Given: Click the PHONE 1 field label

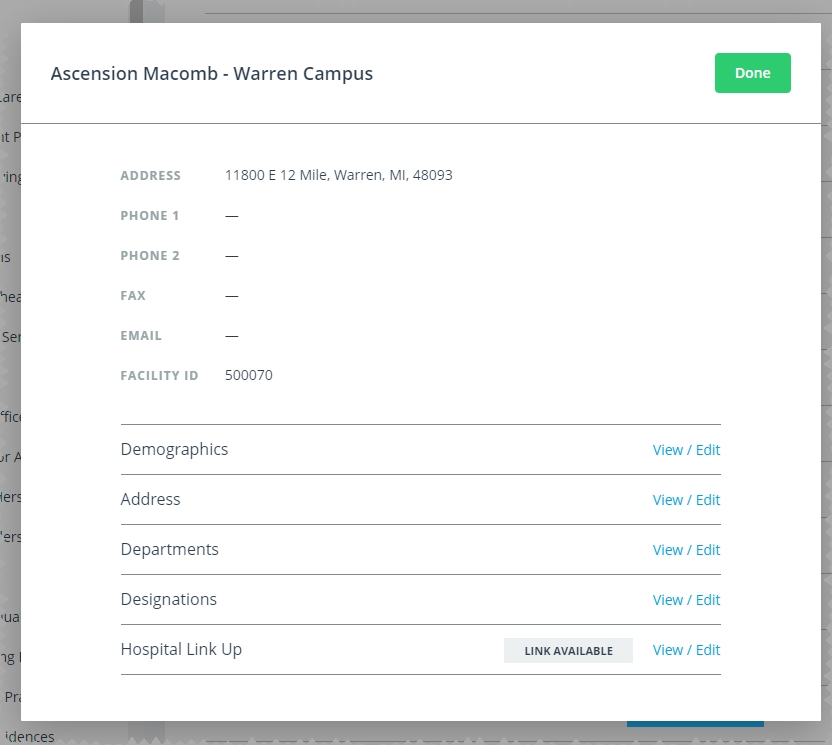Looking at the screenshot, I should (x=150, y=215).
